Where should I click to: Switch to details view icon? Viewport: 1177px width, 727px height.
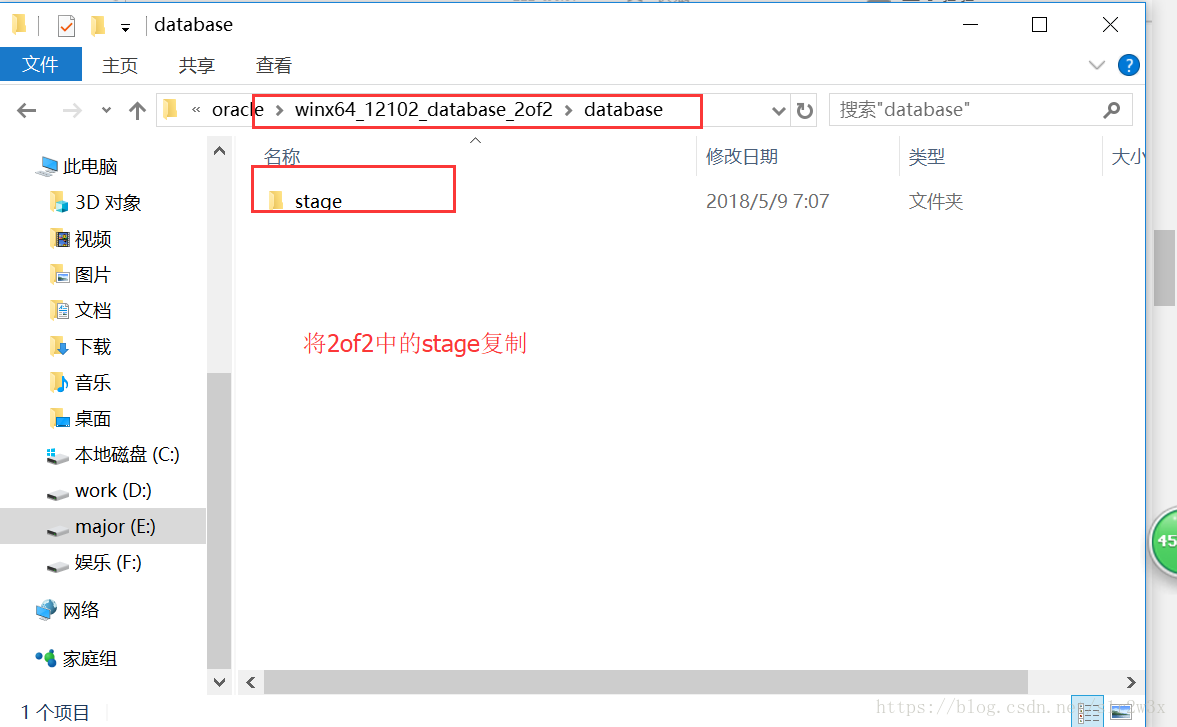click(x=1088, y=711)
